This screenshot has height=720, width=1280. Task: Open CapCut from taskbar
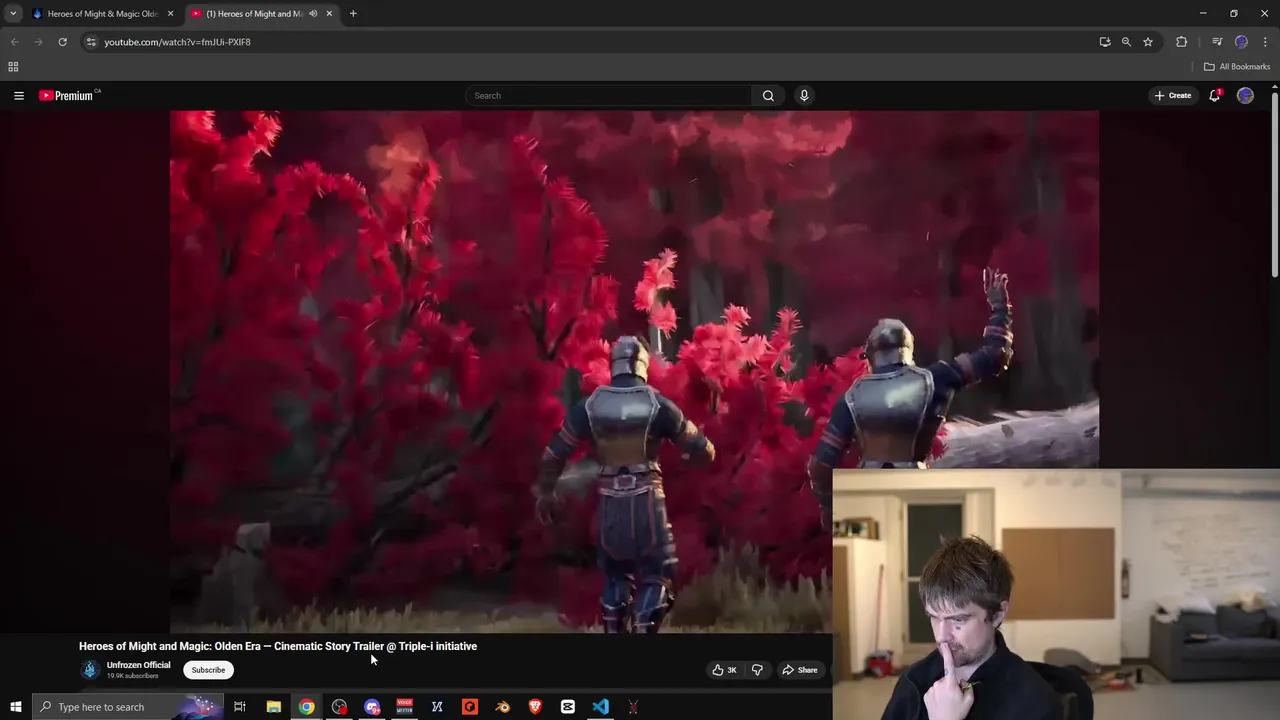tap(568, 707)
